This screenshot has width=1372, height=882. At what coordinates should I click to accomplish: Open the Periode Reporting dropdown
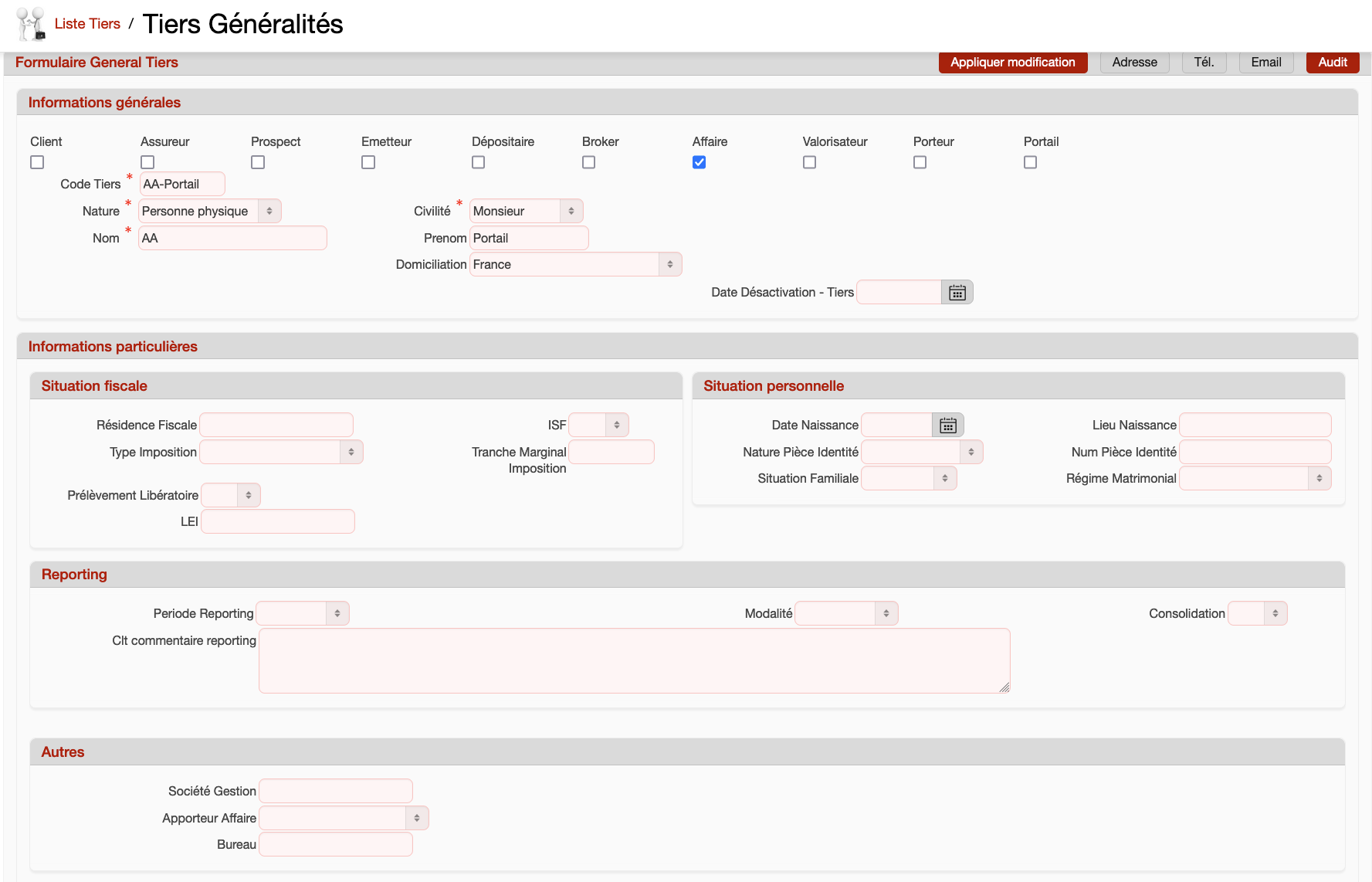303,614
